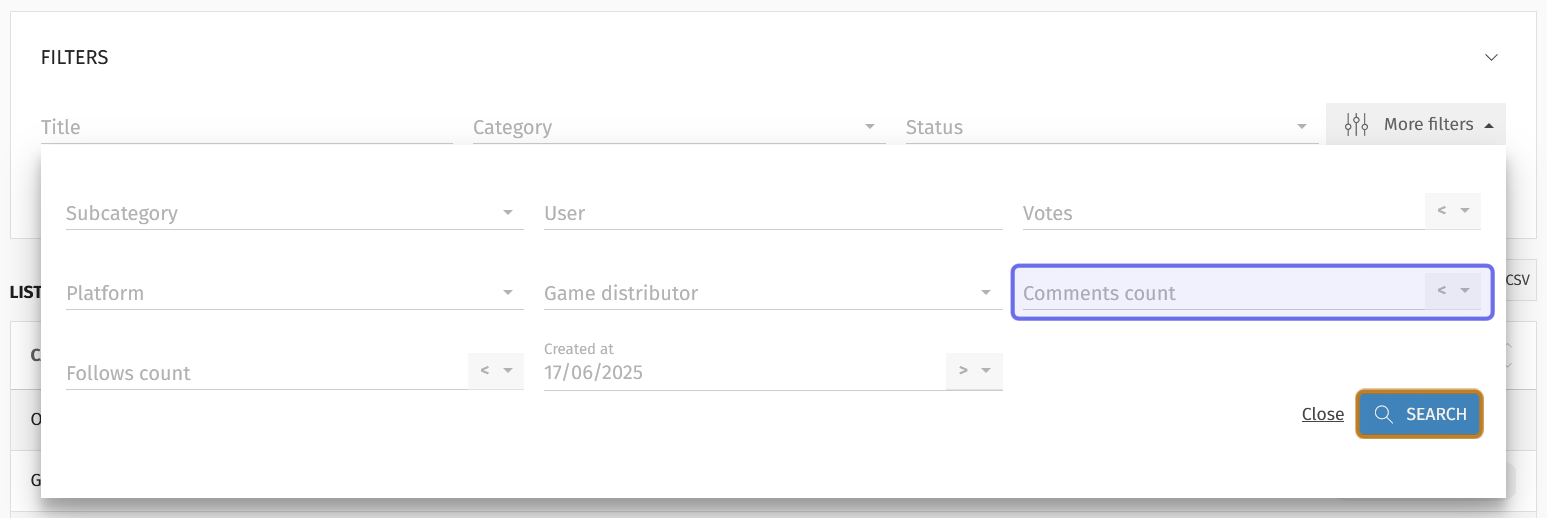The width and height of the screenshot is (1547, 518).
Task: Expand the Subcategory dropdown
Action: pos(295,213)
